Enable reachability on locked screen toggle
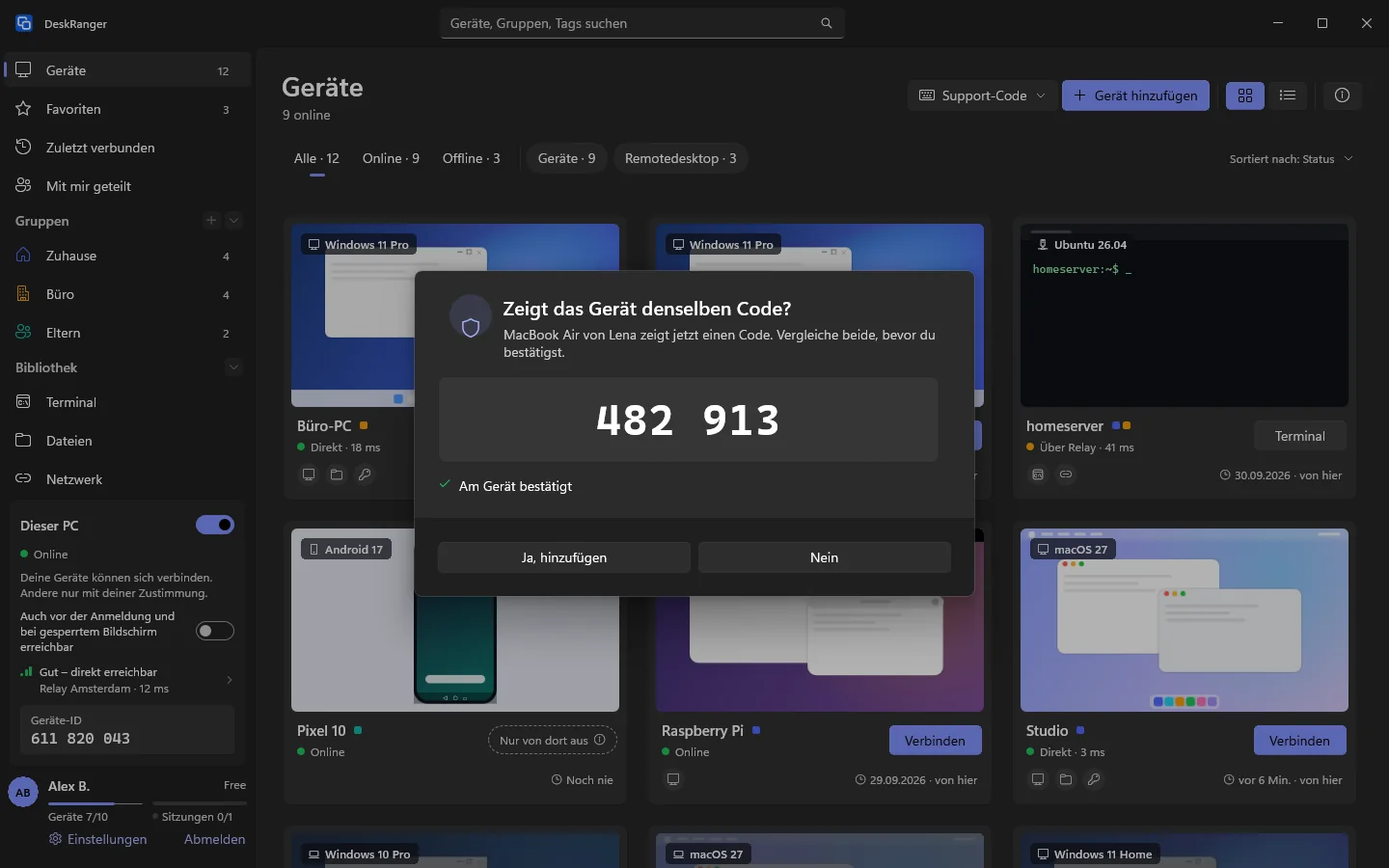1389x868 pixels. (215, 631)
